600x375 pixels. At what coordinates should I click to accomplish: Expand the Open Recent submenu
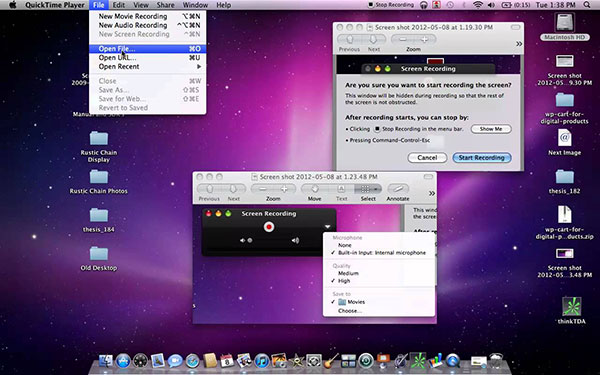pos(148,67)
